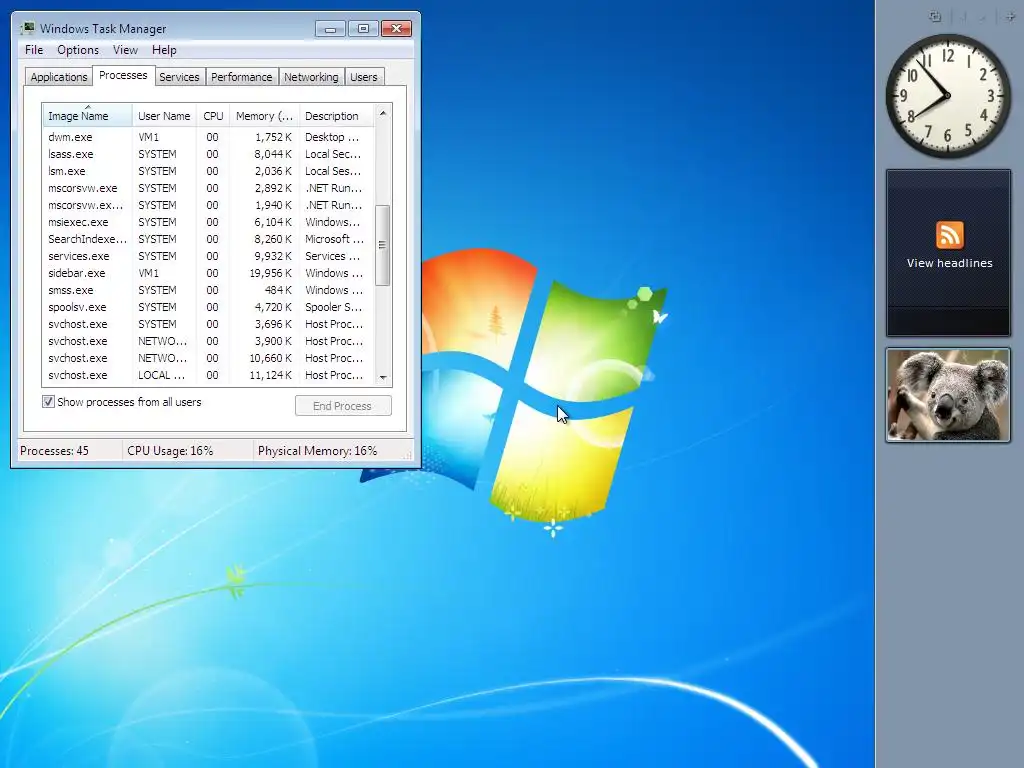Select svchost.exe using 10,660 K
Image resolution: width=1024 pixels, height=768 pixels.
click(x=209, y=358)
